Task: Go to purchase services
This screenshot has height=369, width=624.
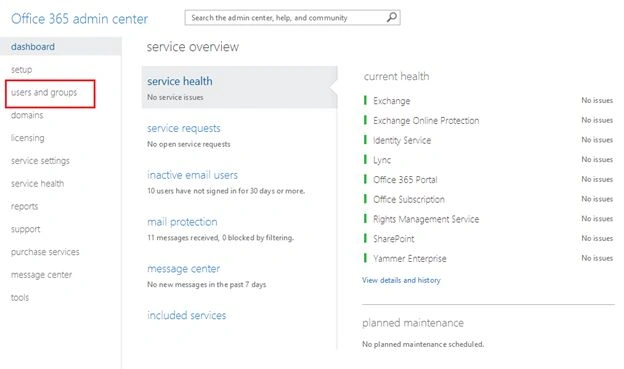Action: pyautogui.click(x=45, y=252)
